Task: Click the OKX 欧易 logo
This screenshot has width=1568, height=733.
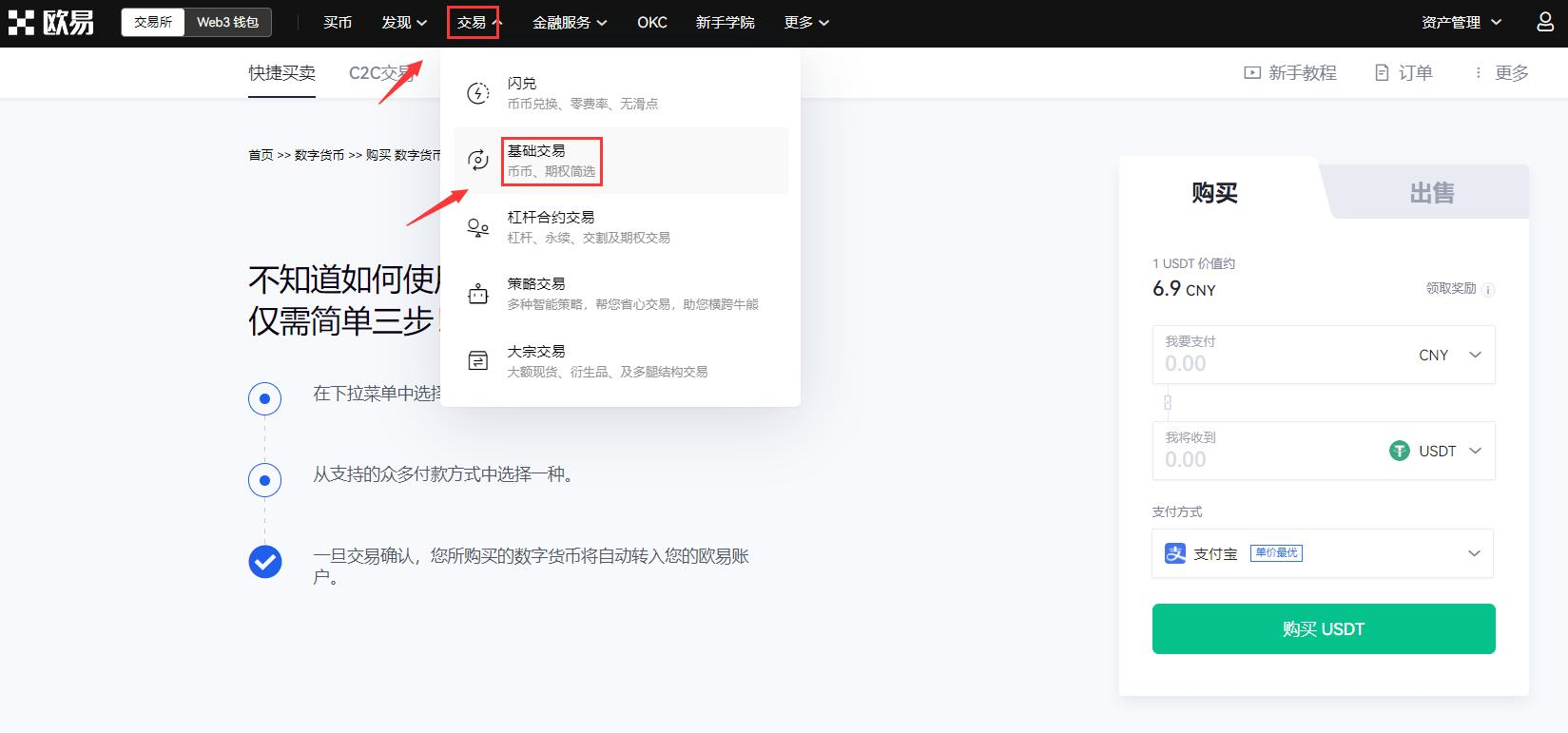Action: point(51,23)
